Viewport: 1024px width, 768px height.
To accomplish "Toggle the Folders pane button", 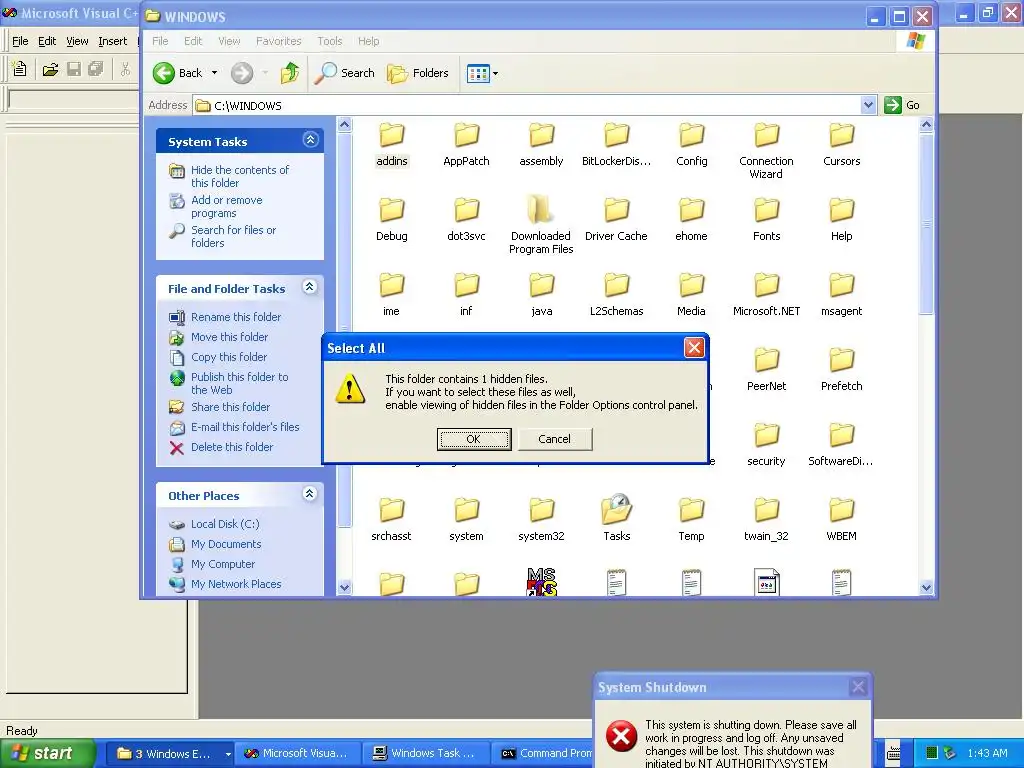I will [x=418, y=73].
